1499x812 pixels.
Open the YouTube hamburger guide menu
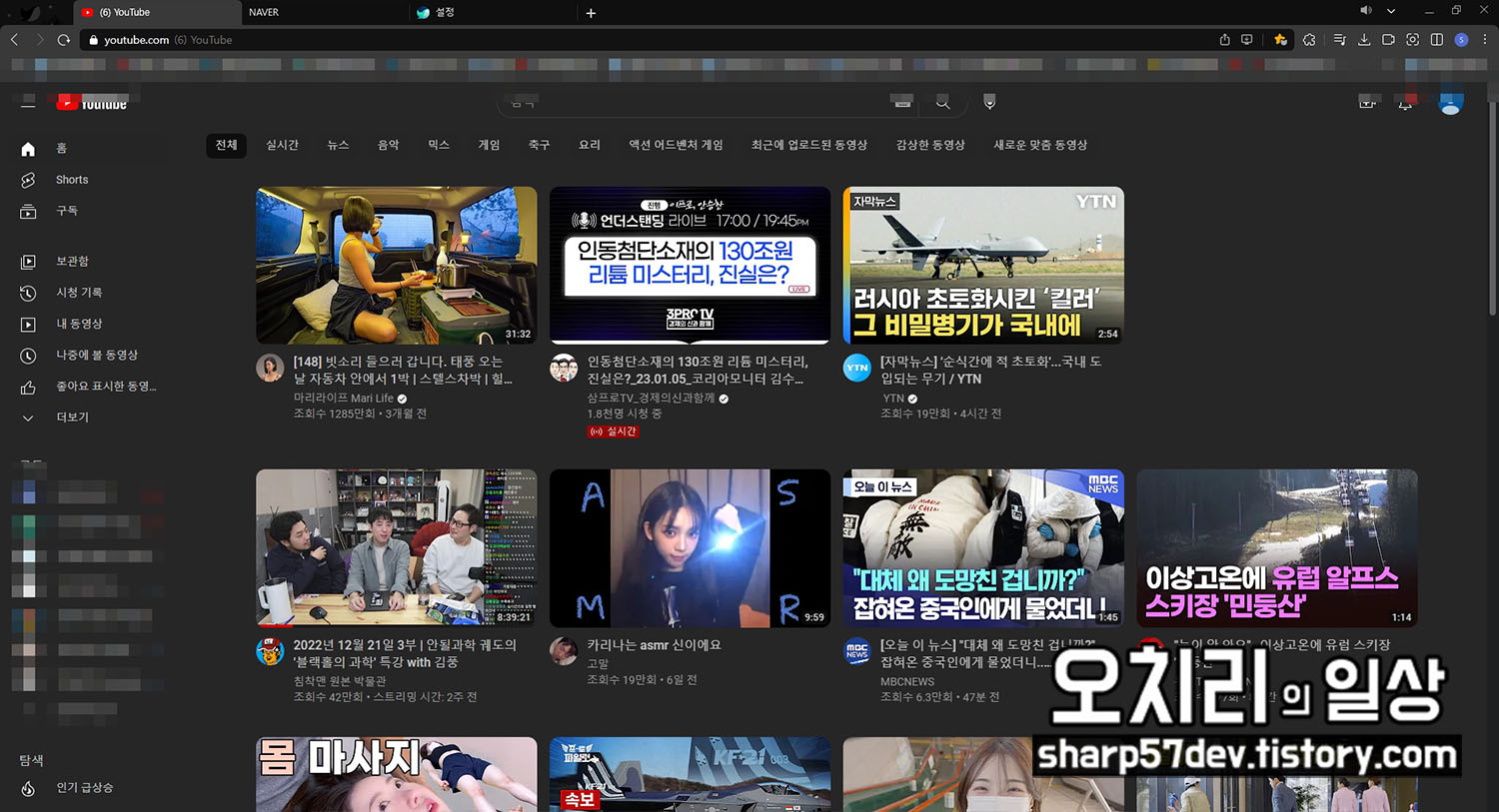pyautogui.click(x=28, y=102)
